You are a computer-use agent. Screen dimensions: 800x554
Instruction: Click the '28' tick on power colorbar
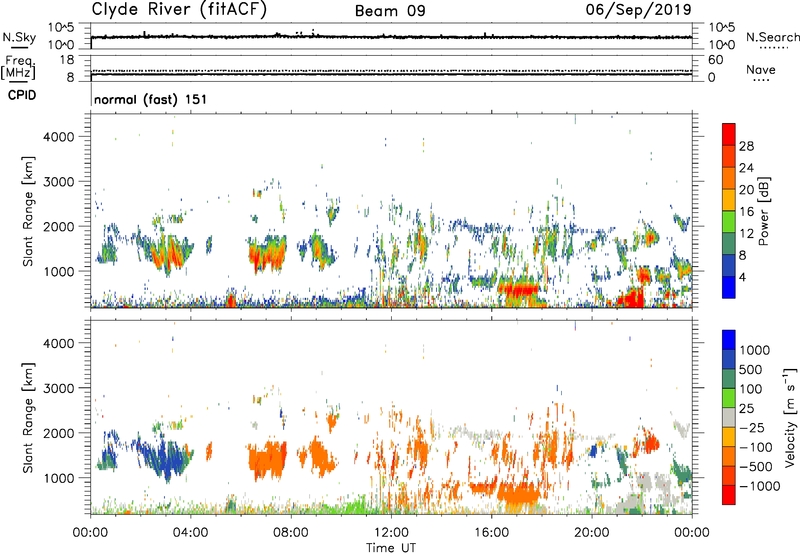point(746,146)
